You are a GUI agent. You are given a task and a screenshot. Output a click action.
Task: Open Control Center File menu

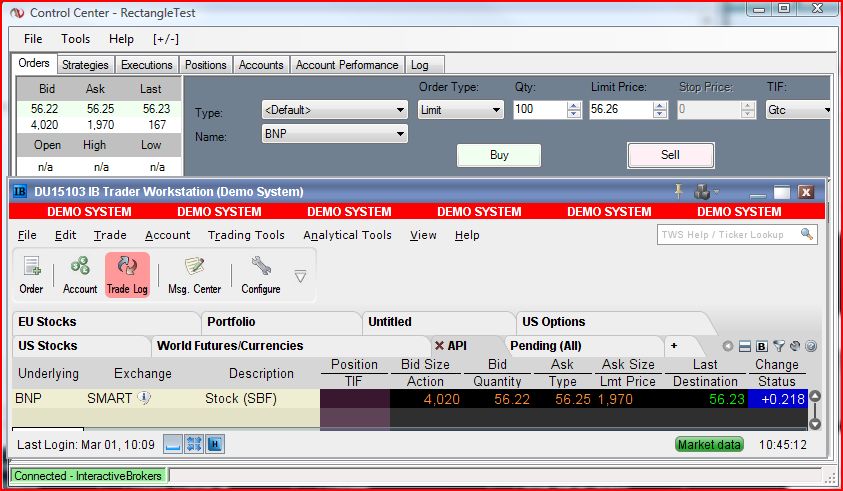[33, 39]
